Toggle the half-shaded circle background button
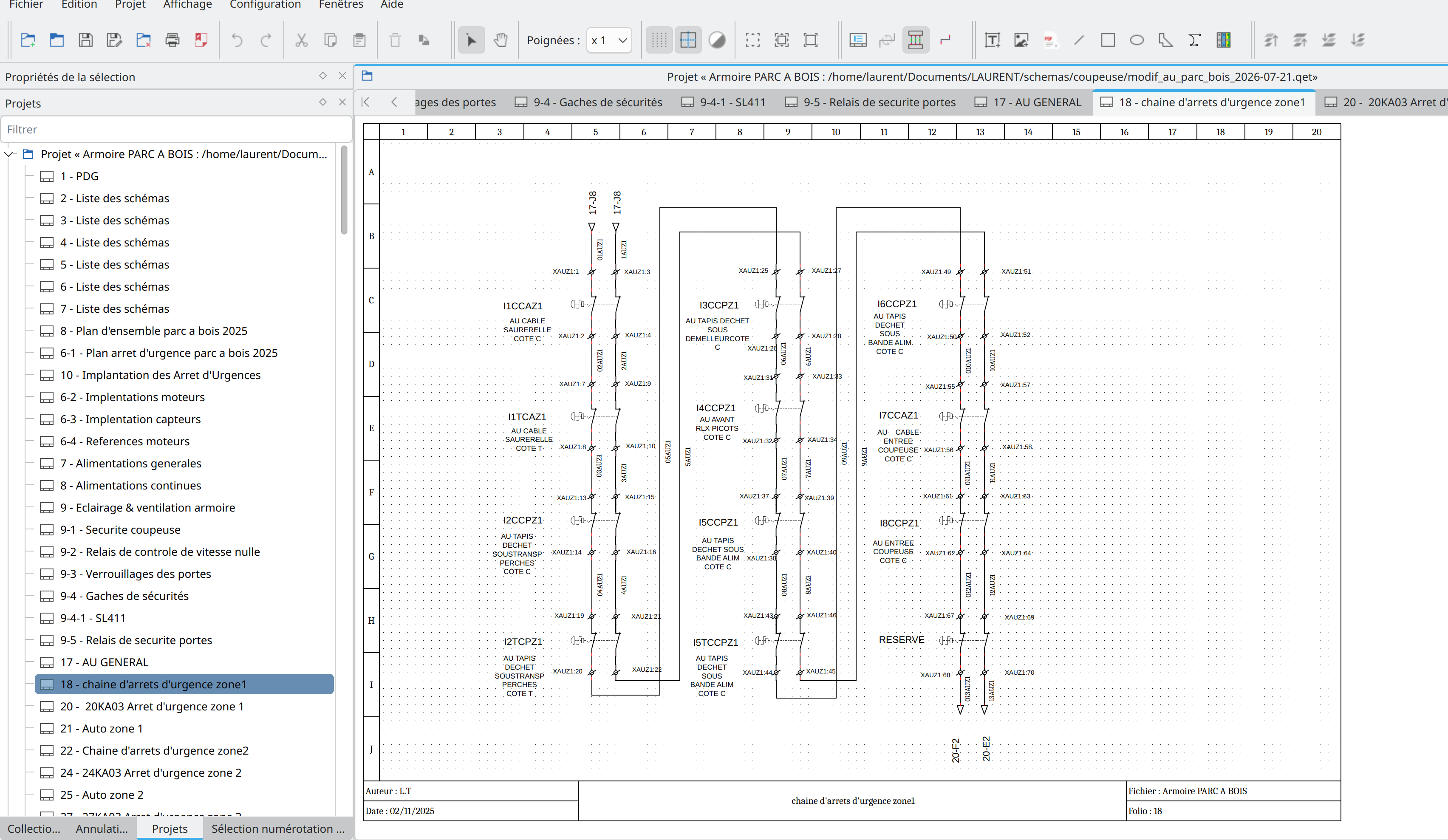Image resolution: width=1448 pixels, height=840 pixels. click(717, 40)
